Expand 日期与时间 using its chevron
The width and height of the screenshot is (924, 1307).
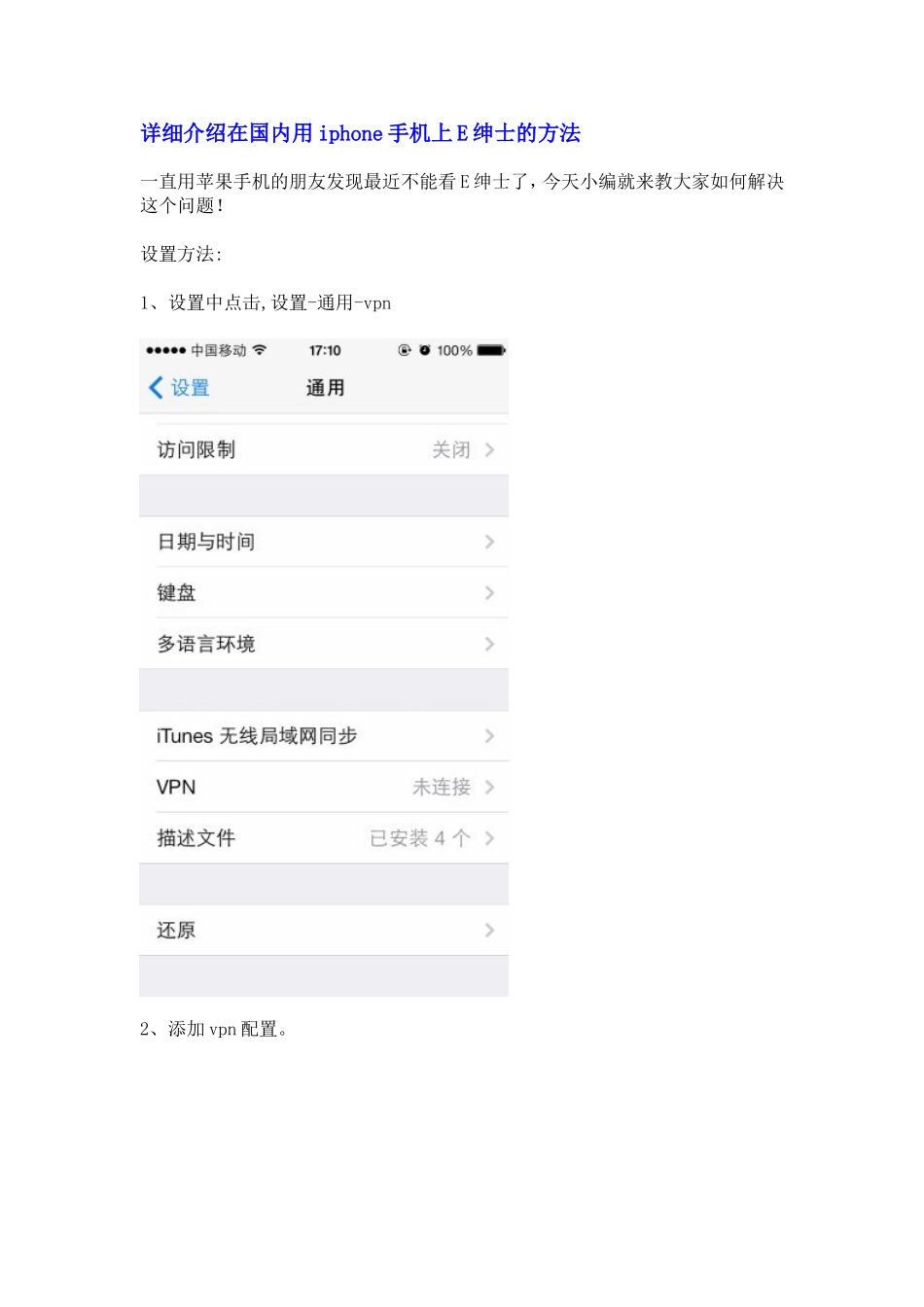pos(489,542)
